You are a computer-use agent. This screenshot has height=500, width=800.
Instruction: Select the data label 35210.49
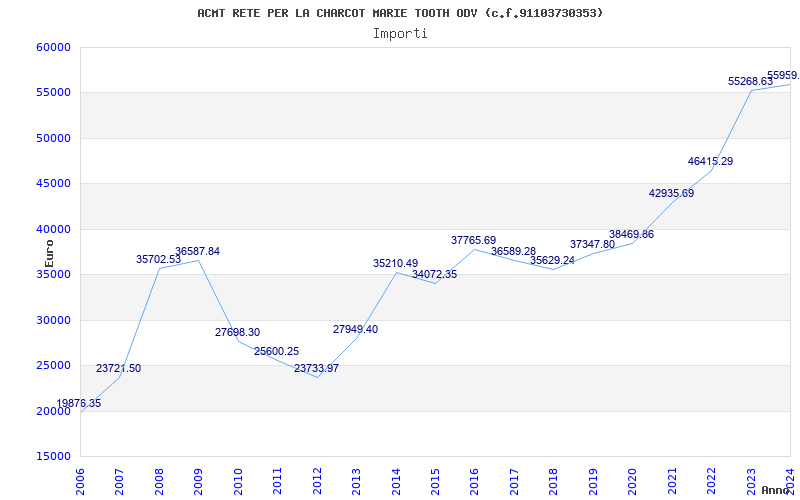pyautogui.click(x=395, y=264)
